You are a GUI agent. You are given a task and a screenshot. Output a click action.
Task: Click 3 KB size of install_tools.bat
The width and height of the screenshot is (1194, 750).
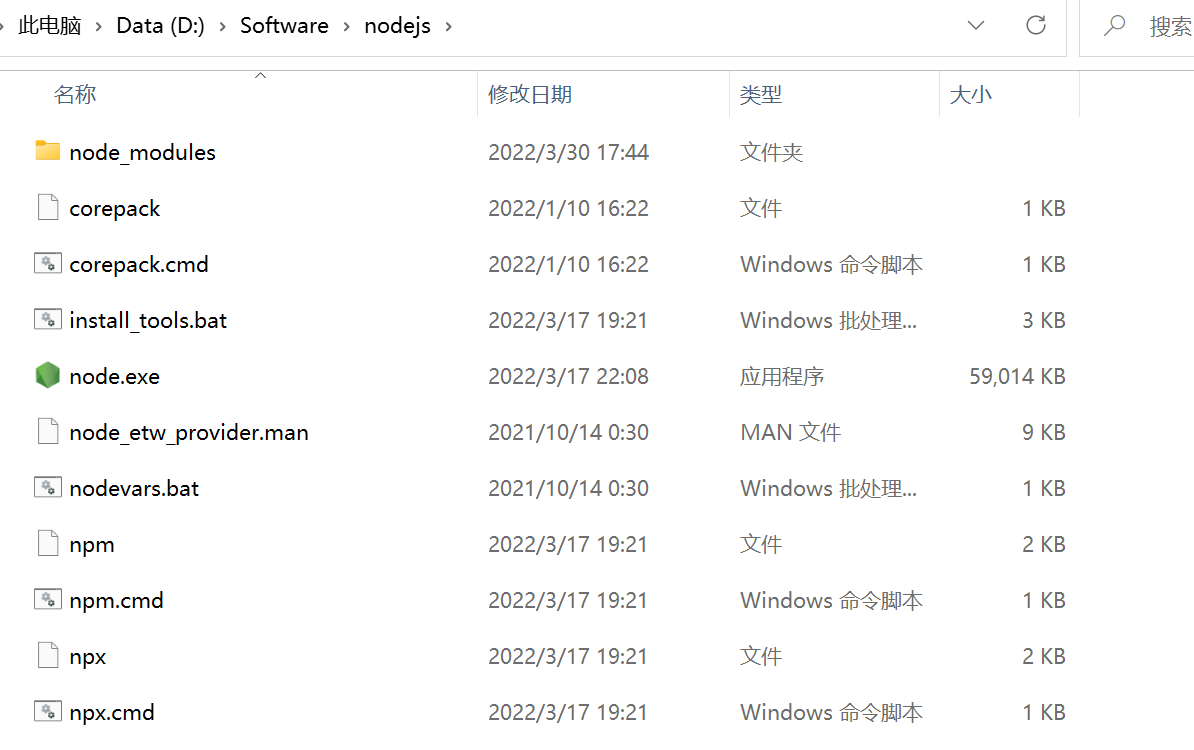[x=1043, y=321]
